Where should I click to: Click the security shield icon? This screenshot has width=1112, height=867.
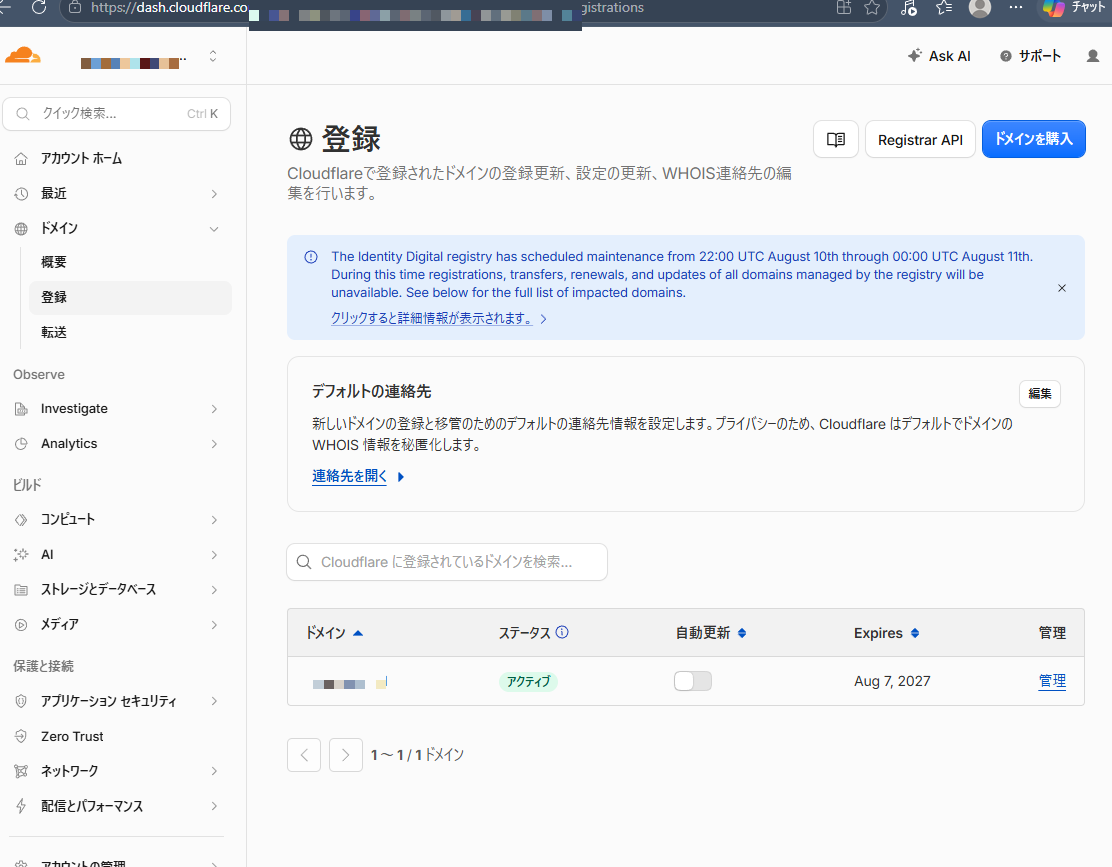coord(21,701)
